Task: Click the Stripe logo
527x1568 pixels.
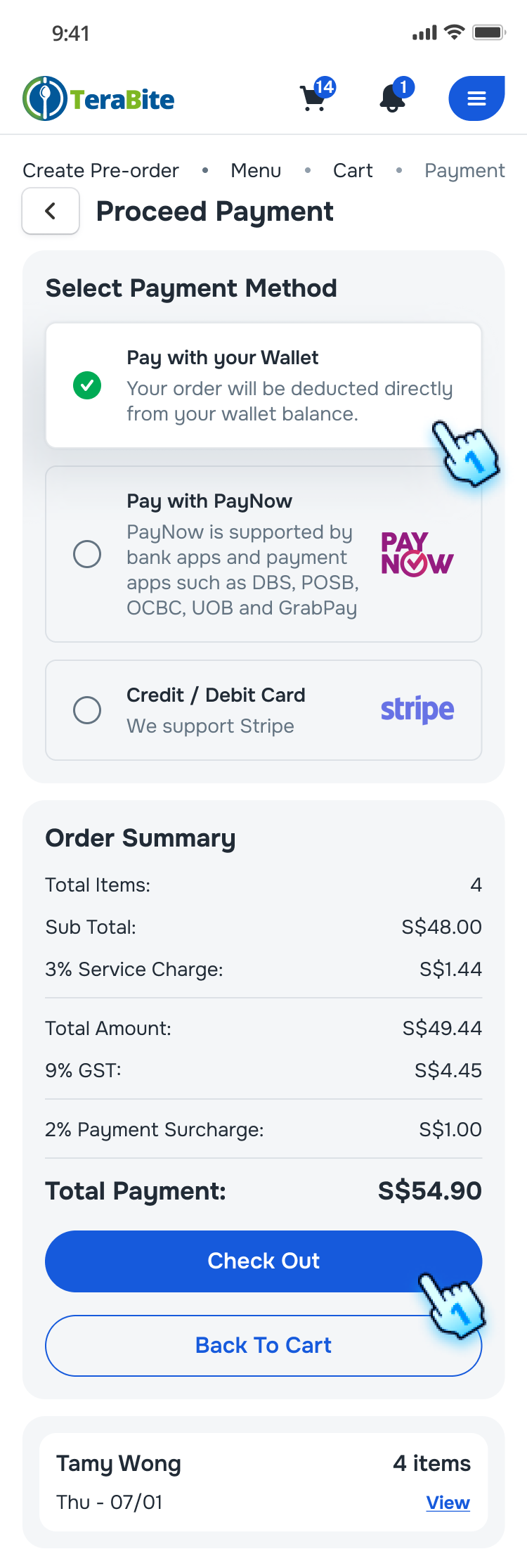Action: (x=417, y=710)
